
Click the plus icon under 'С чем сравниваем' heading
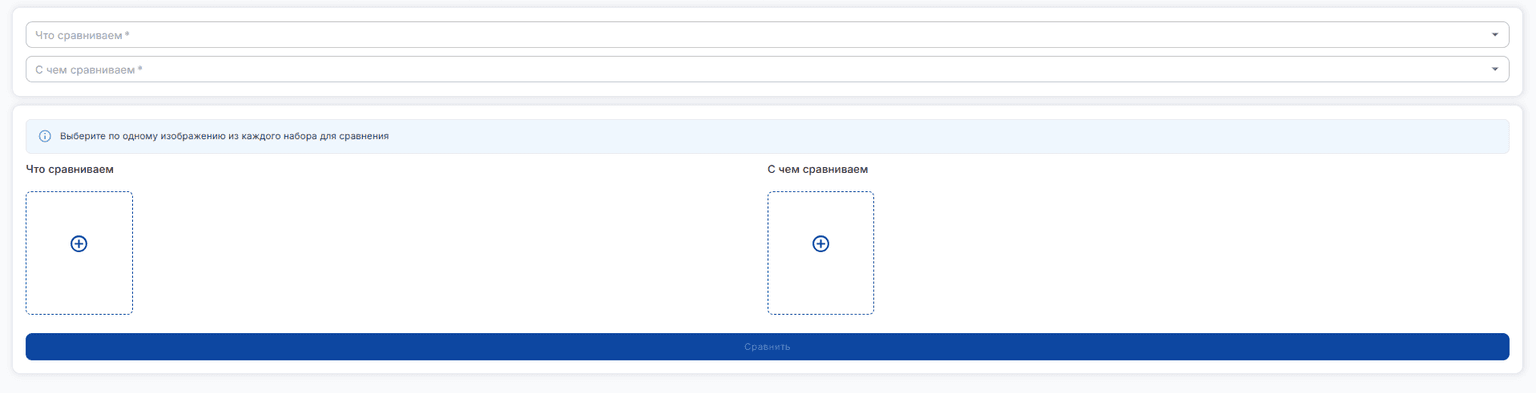tap(821, 244)
